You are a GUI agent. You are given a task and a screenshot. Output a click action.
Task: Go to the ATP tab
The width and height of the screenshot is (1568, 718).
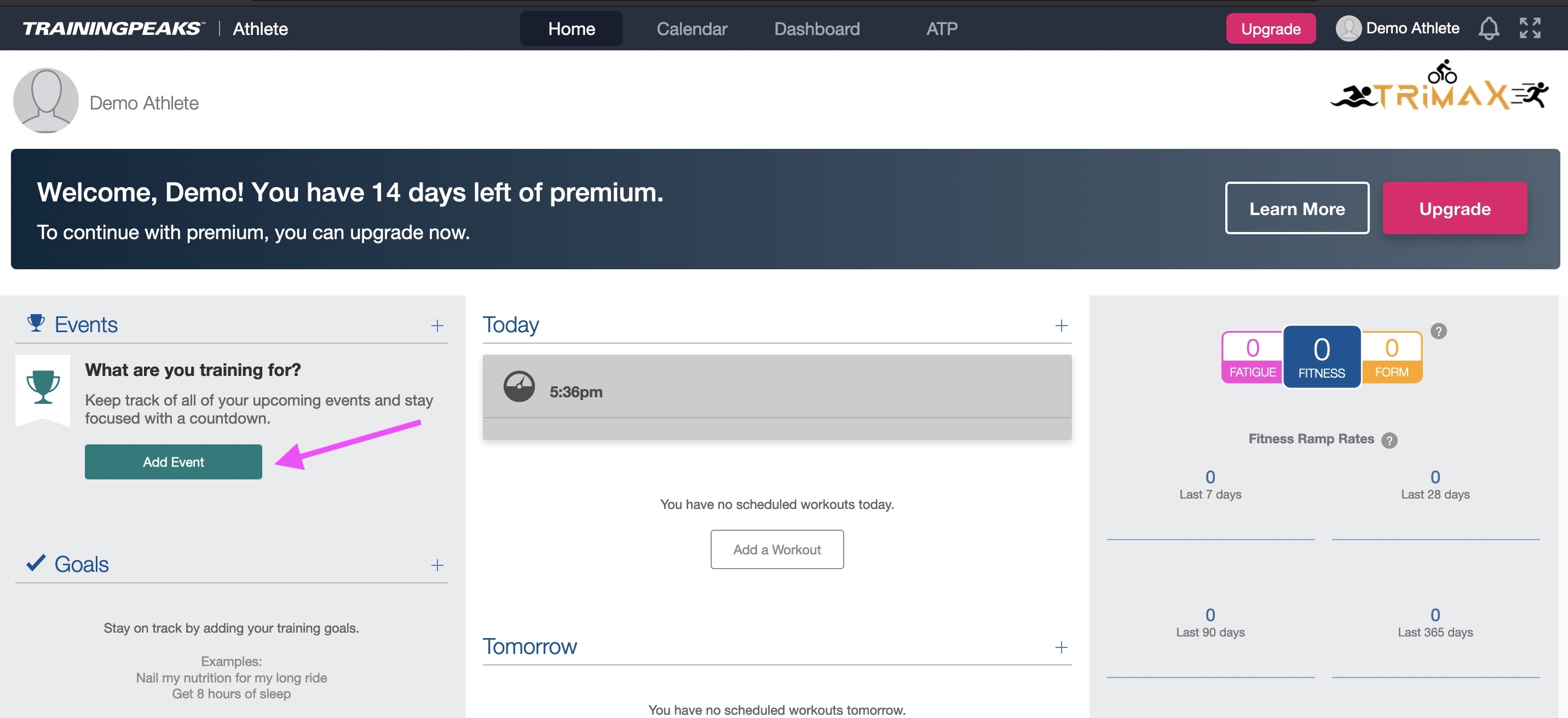942,28
